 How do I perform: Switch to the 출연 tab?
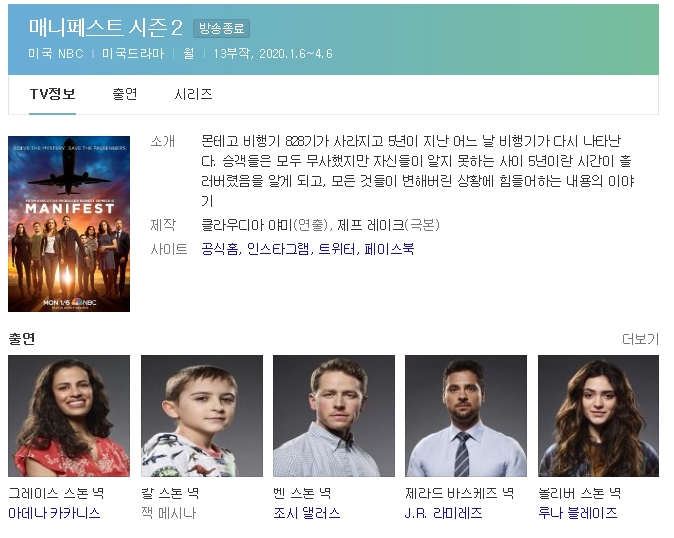(125, 94)
